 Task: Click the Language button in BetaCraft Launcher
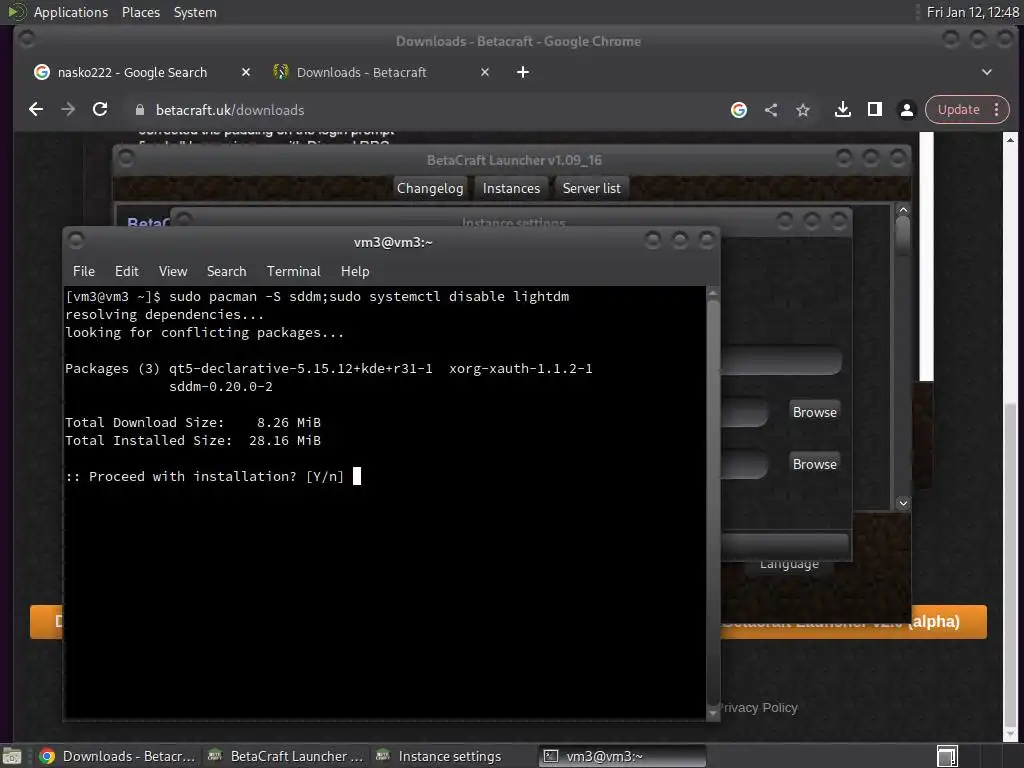[789, 564]
